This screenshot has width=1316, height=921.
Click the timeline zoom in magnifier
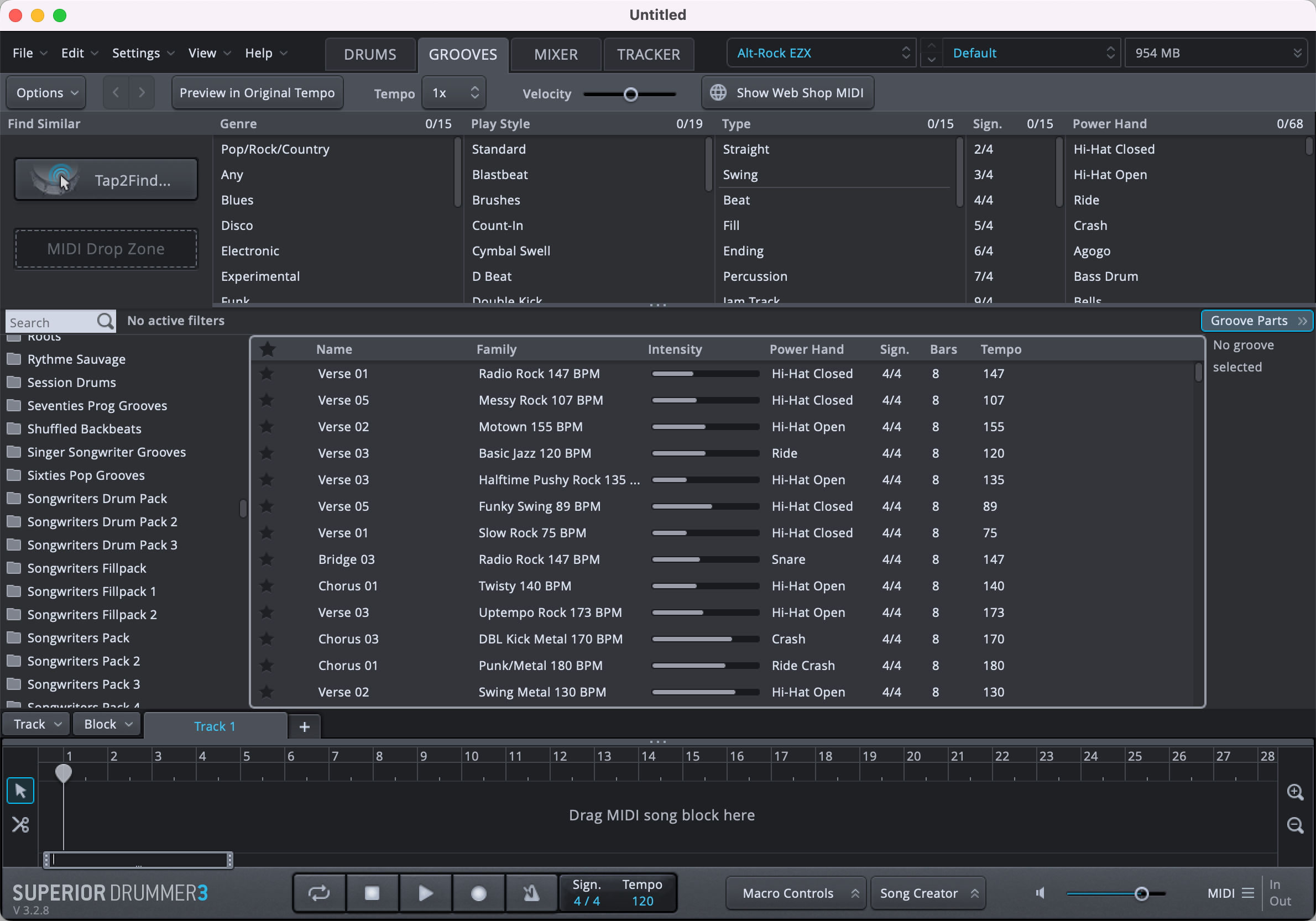1295,792
